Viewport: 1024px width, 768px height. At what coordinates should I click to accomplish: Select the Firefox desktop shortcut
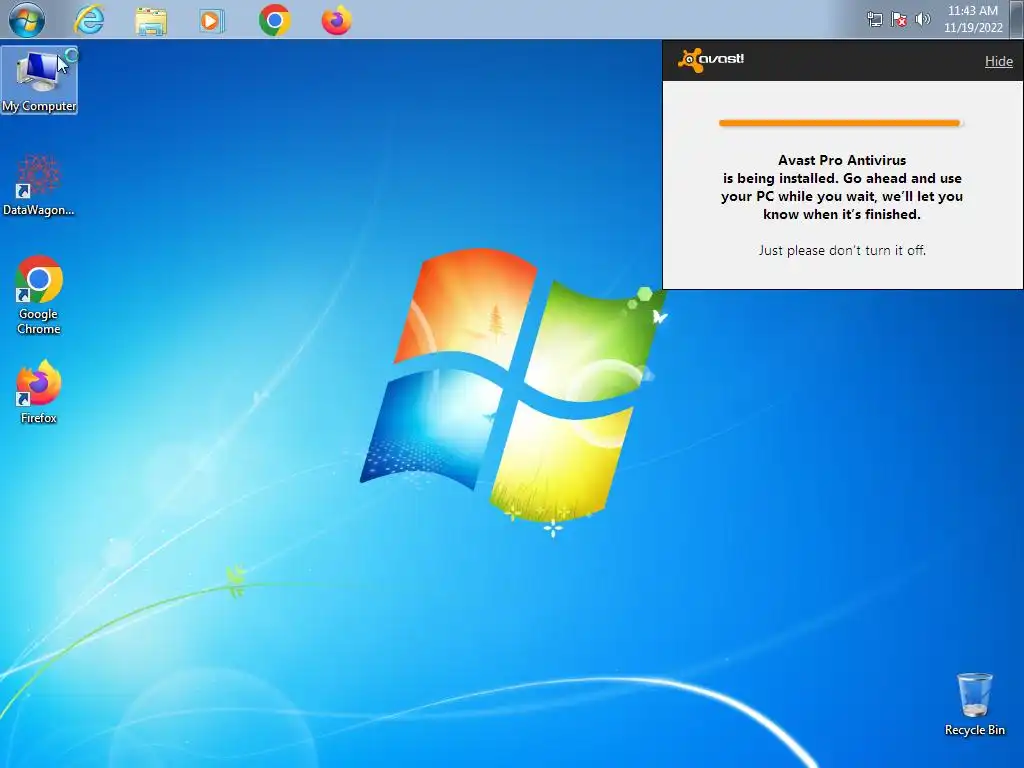[39, 392]
